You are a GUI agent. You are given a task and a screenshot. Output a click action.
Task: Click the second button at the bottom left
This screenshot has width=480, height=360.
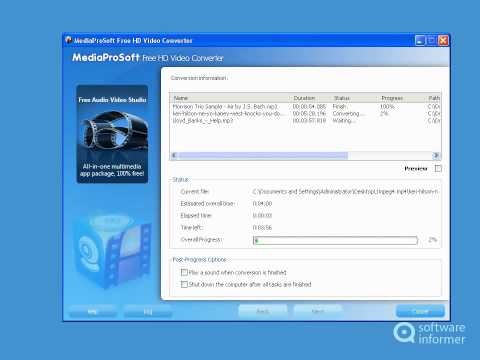click(x=148, y=312)
